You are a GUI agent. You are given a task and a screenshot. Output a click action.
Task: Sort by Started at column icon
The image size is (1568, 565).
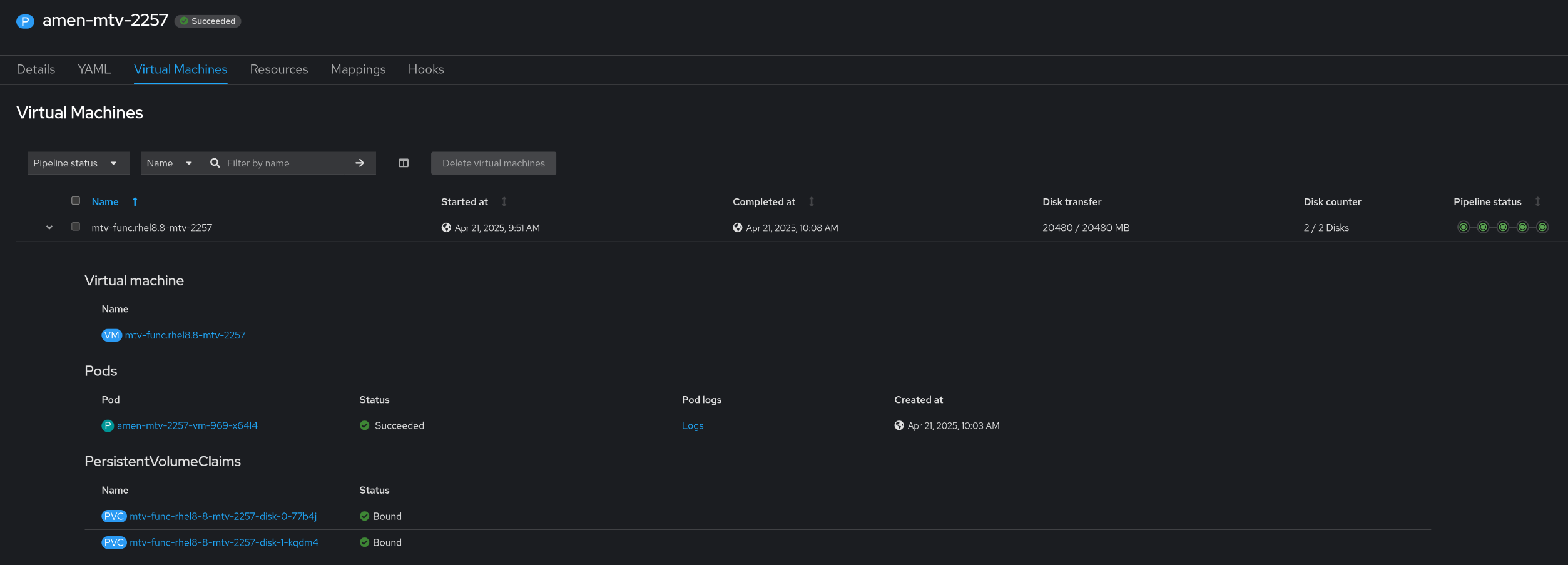pyautogui.click(x=504, y=201)
